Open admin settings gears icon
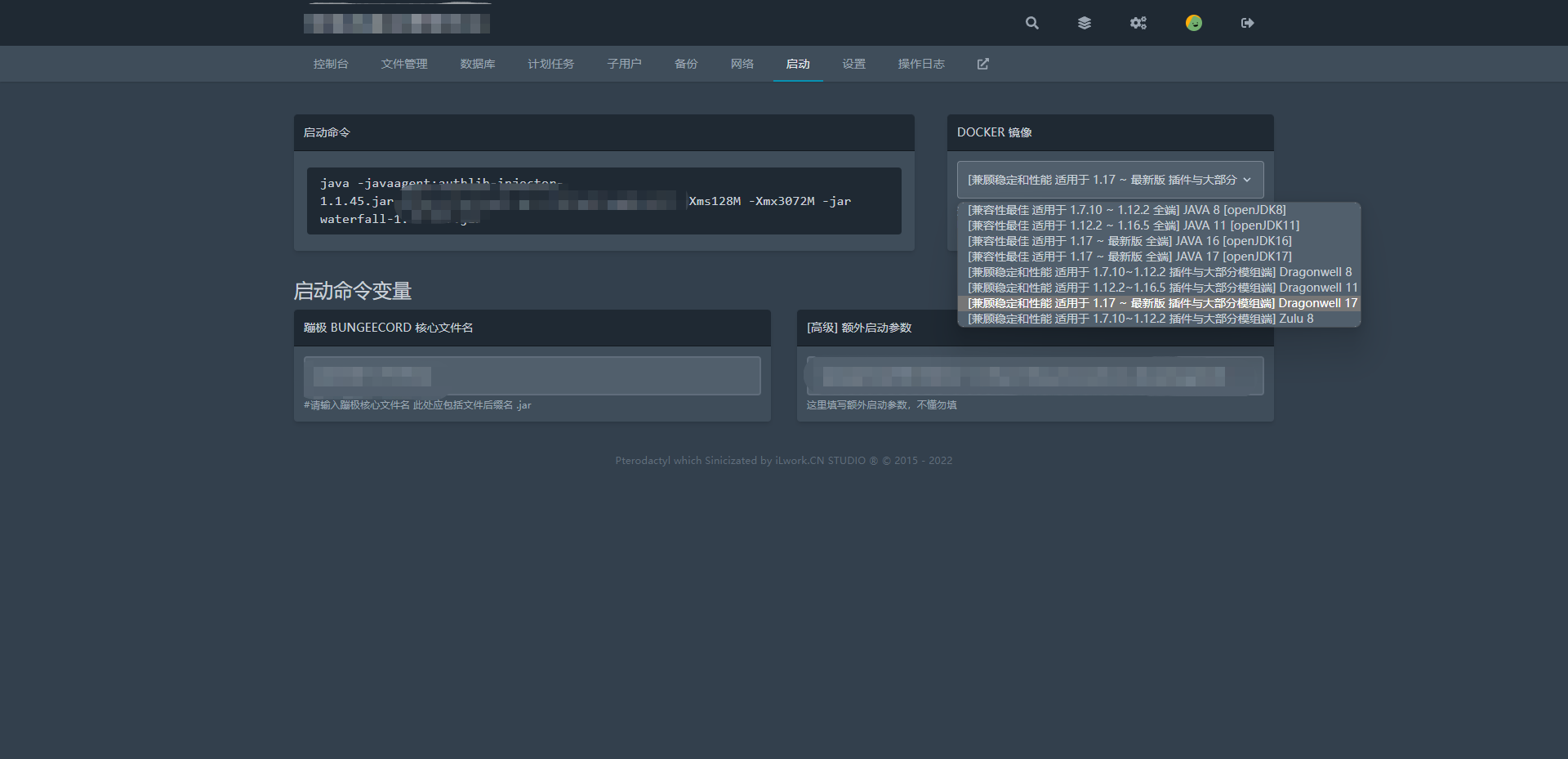This screenshot has width=1568, height=759. [1138, 23]
